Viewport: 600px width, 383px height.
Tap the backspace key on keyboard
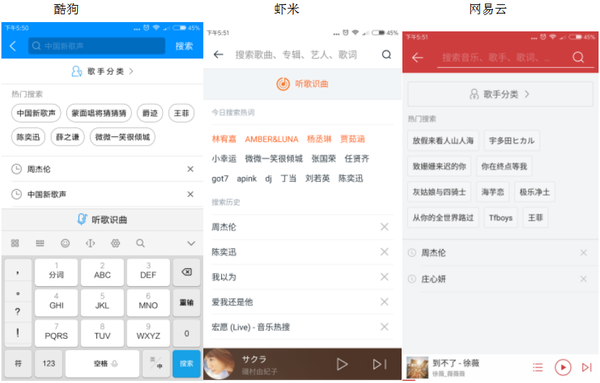pos(186,272)
